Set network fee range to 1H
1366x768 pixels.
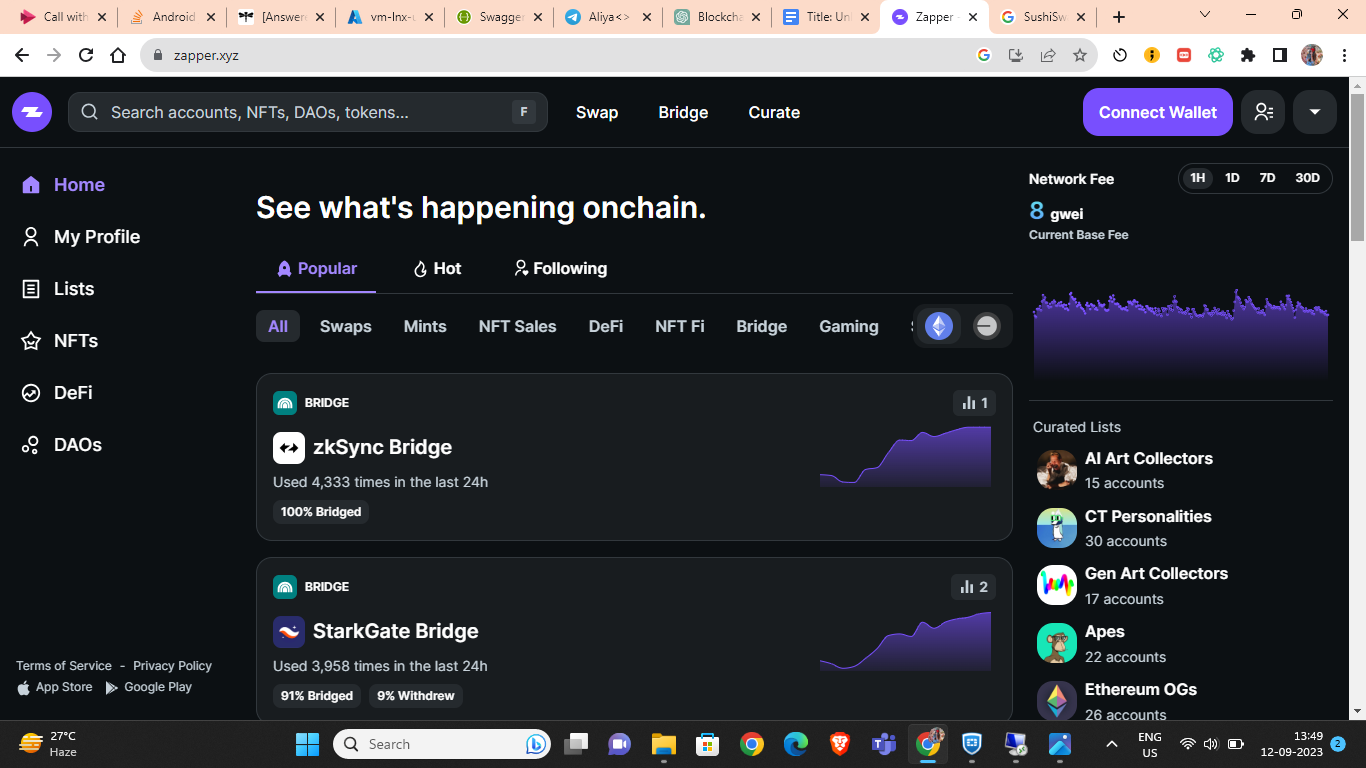tap(1198, 178)
